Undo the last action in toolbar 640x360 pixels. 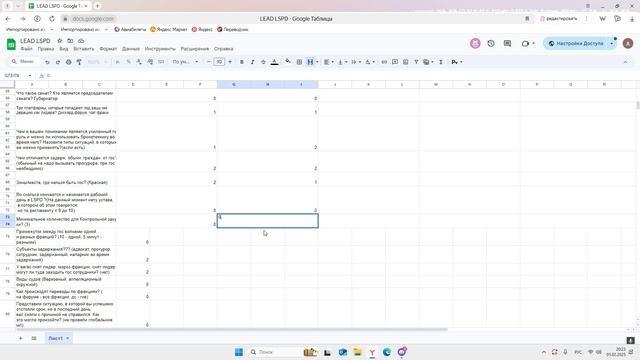click(x=47, y=62)
